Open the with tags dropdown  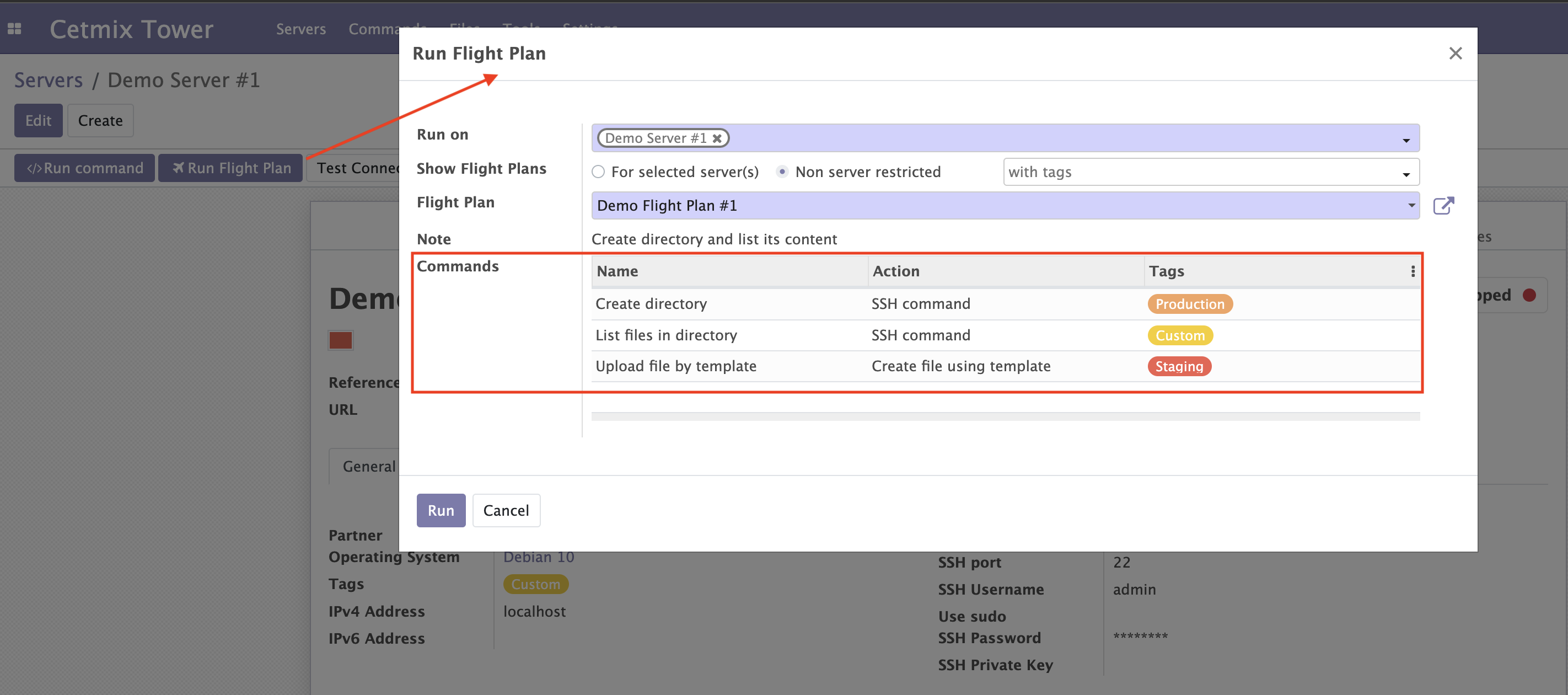click(1405, 175)
